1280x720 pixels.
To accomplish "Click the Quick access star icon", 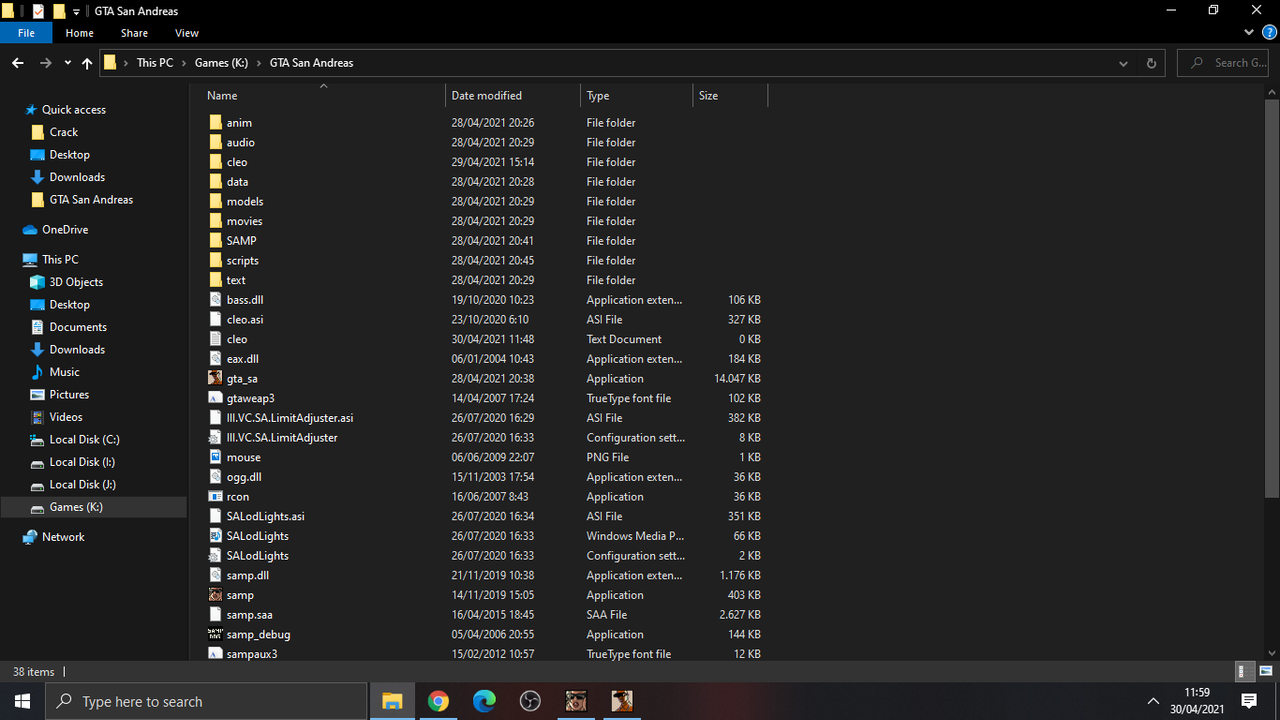I will pos(31,110).
